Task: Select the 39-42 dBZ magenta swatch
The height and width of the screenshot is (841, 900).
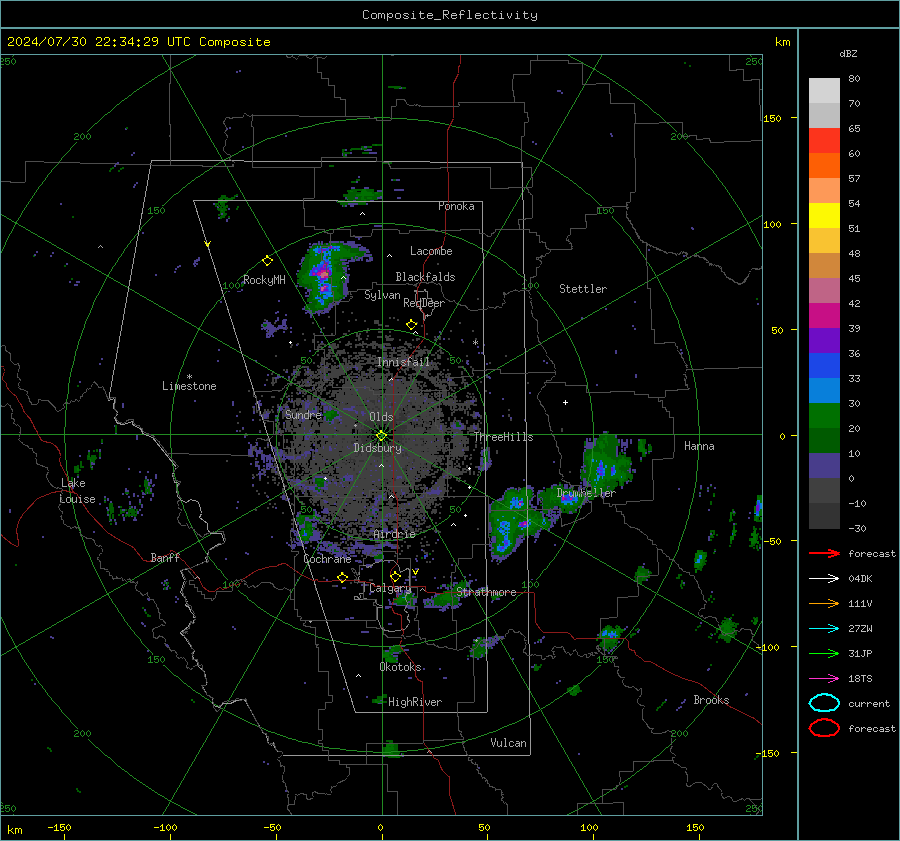Action: pos(824,316)
